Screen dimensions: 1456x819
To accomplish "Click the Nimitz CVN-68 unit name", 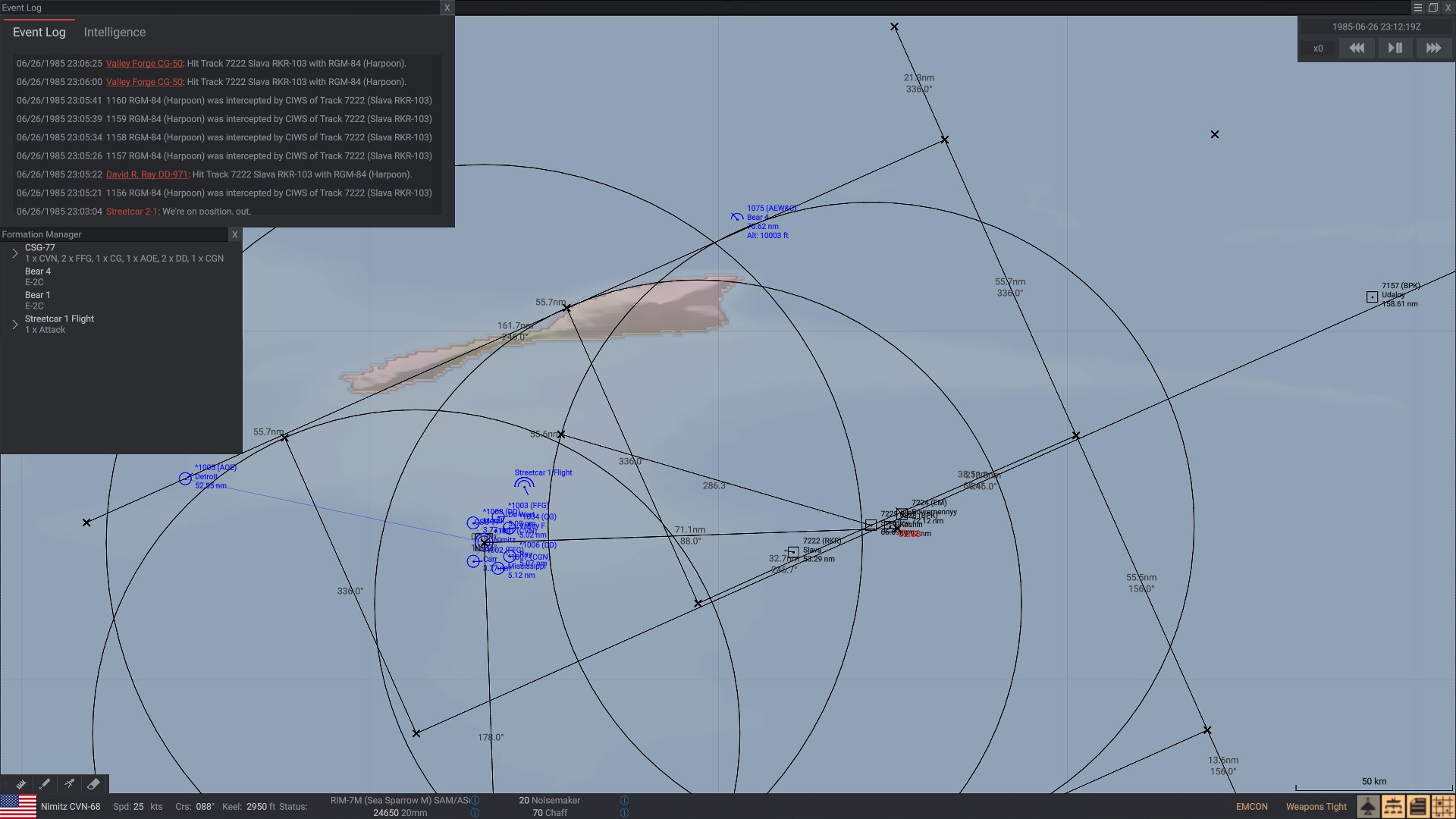I will [71, 807].
